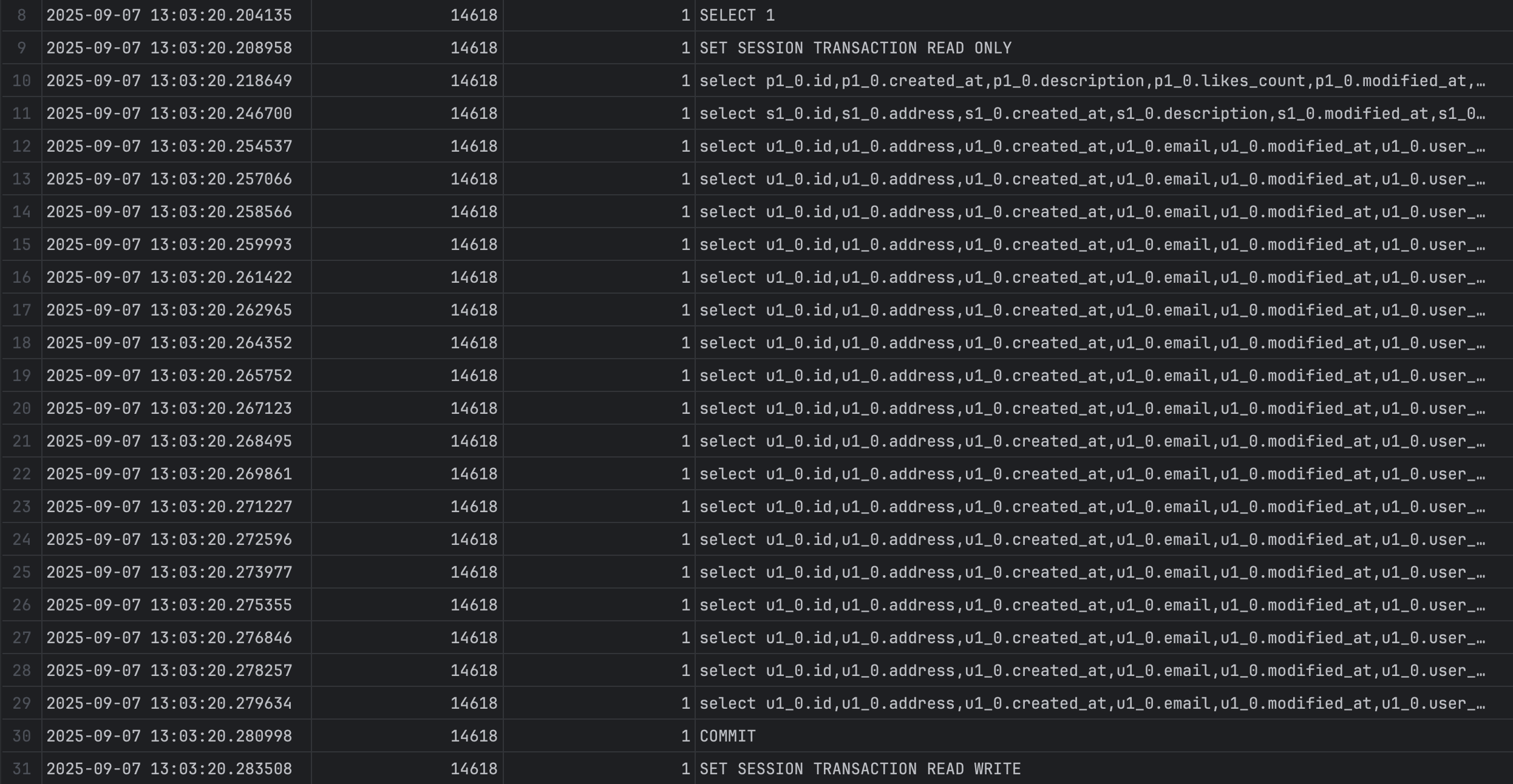Select timestamp 13:03:20.261422 cell
This screenshot has height=784, width=1513.
click(x=169, y=277)
